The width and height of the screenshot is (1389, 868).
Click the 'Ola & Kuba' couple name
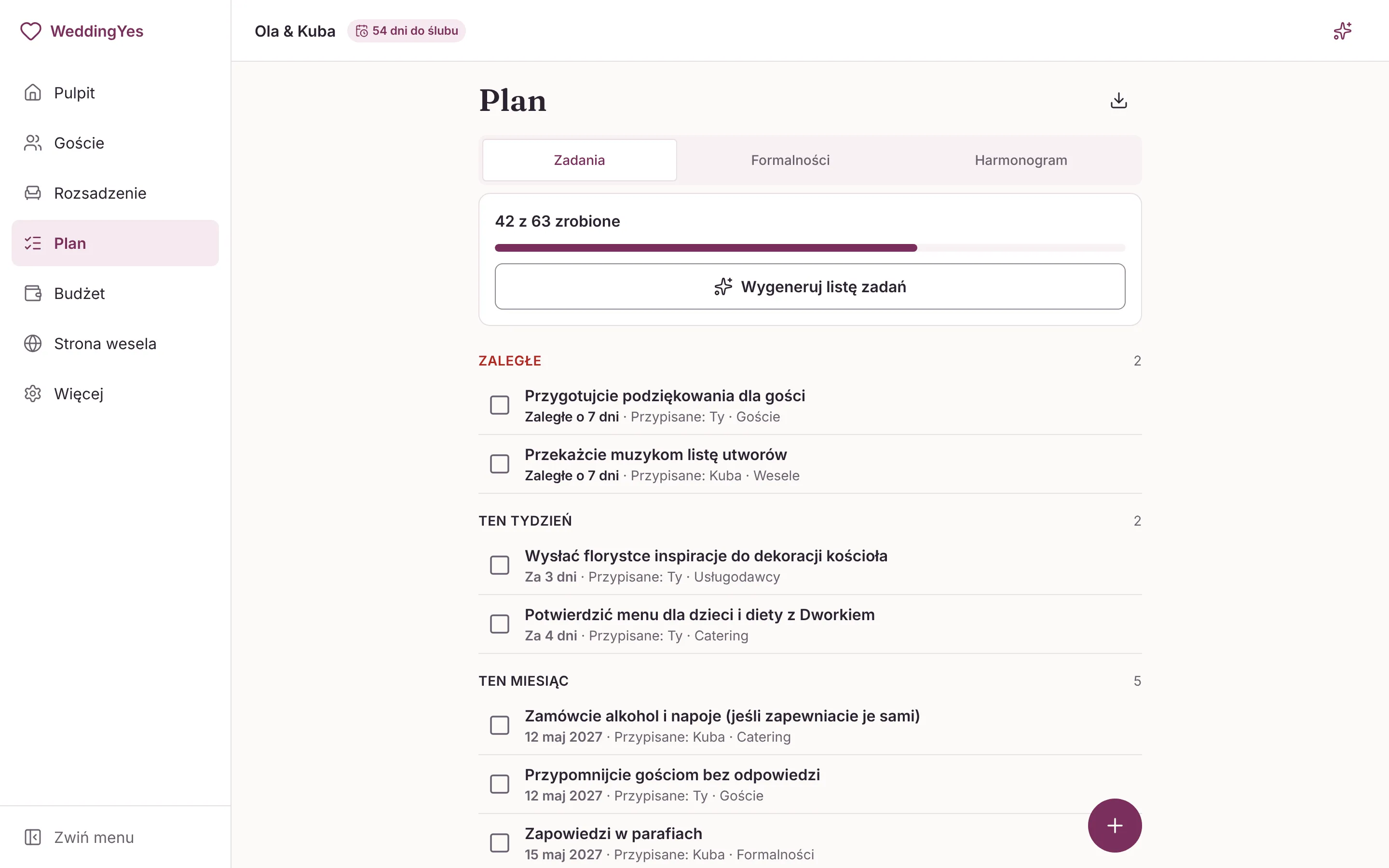pyautogui.click(x=295, y=31)
